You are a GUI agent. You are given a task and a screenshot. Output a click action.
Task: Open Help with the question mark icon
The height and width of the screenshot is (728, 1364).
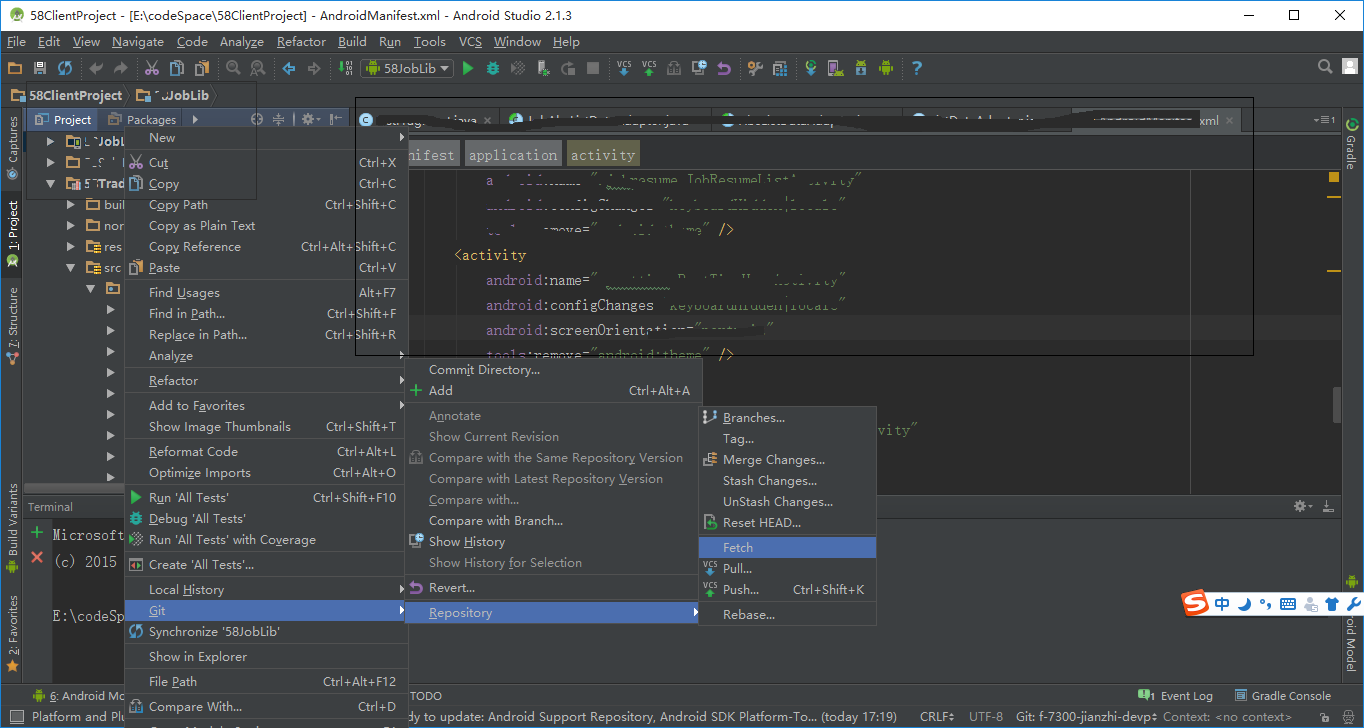[916, 68]
